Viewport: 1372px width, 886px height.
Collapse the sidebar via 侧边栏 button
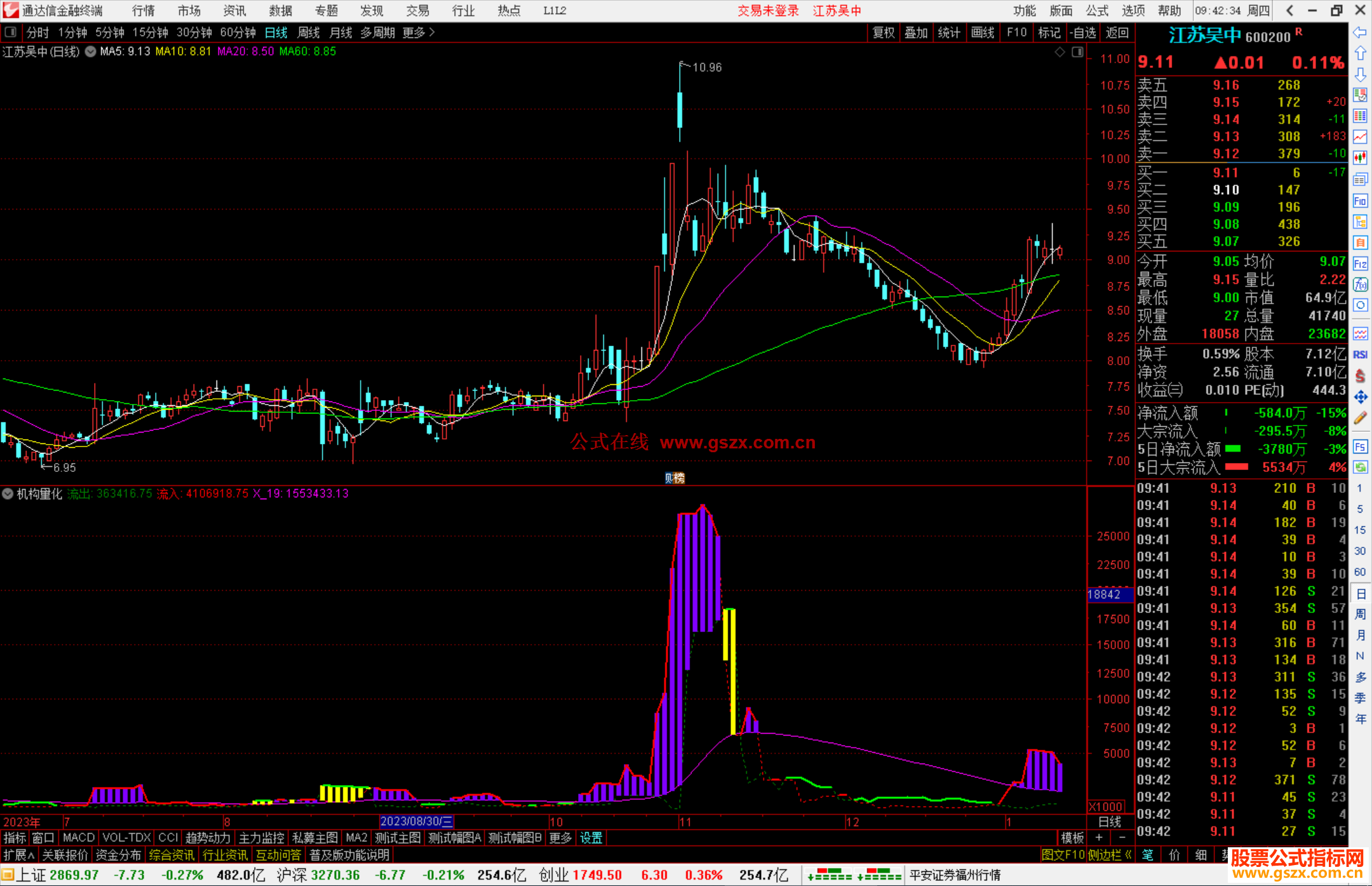coord(1110,855)
